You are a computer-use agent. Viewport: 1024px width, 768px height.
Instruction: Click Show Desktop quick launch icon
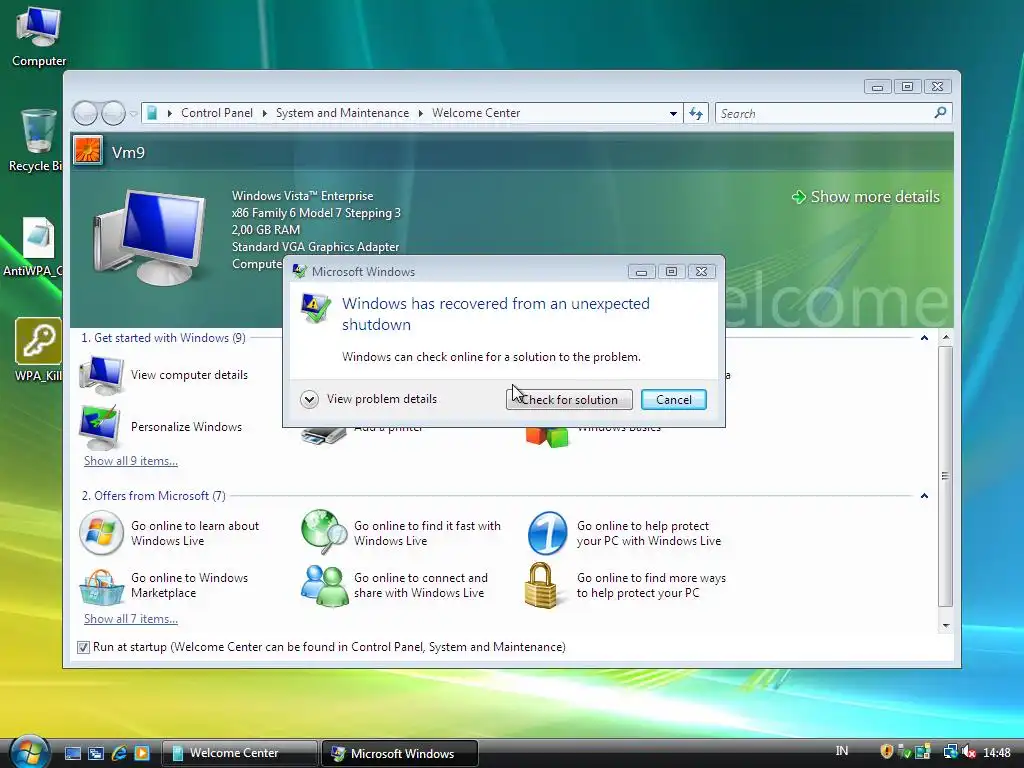[x=73, y=754]
